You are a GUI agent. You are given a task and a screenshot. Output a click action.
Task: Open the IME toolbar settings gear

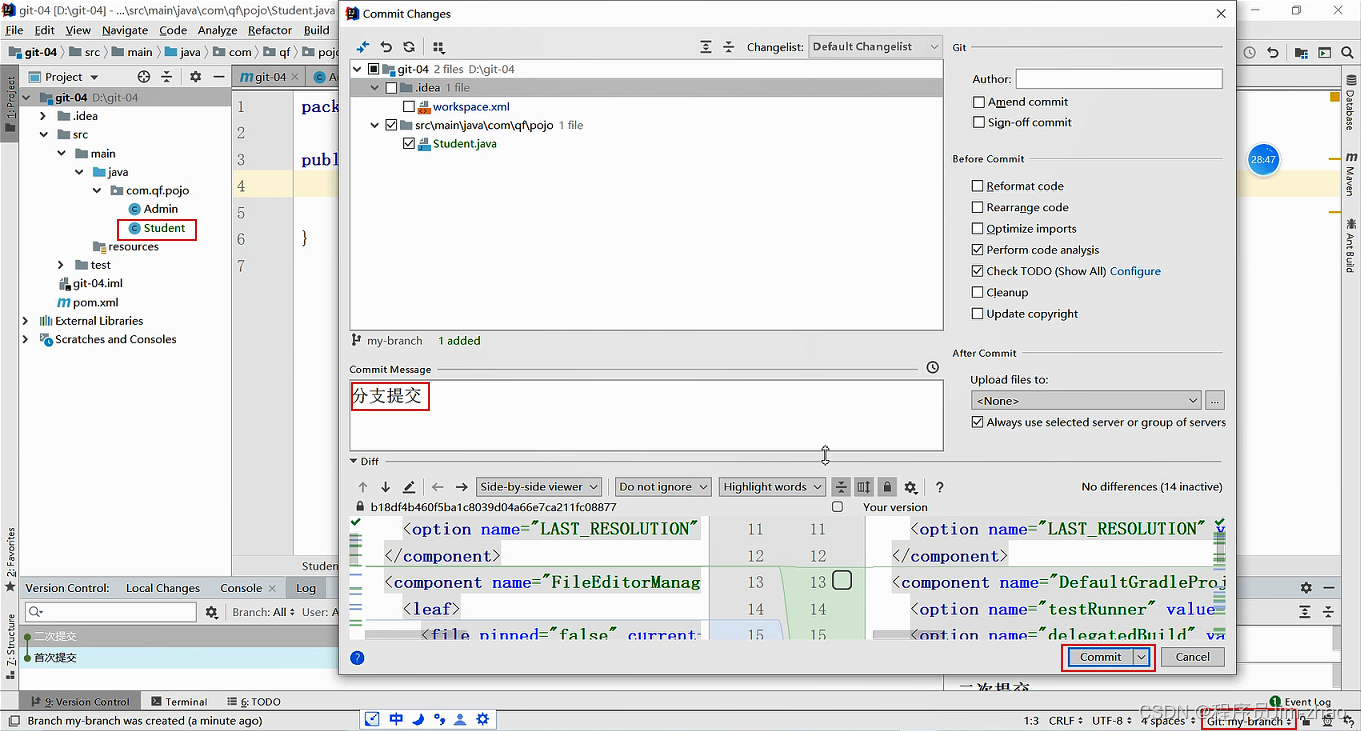483,719
